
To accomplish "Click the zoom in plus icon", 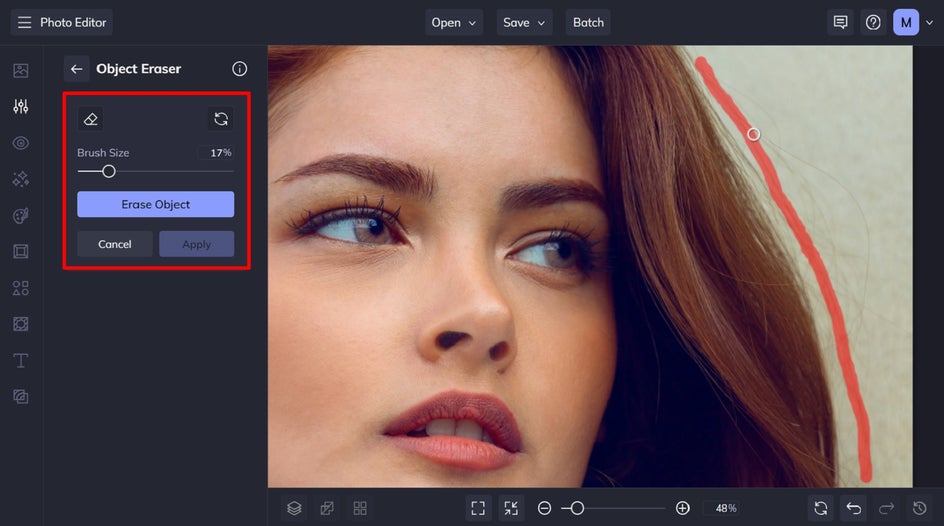I will (x=683, y=508).
